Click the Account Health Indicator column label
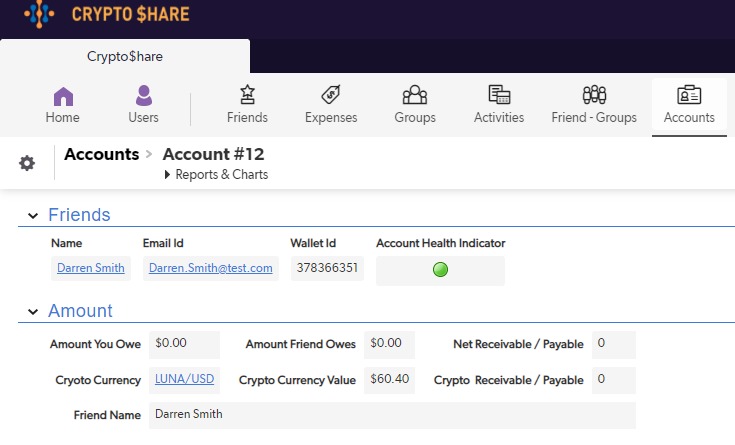Viewport: 735px width, 445px height. click(x=441, y=243)
